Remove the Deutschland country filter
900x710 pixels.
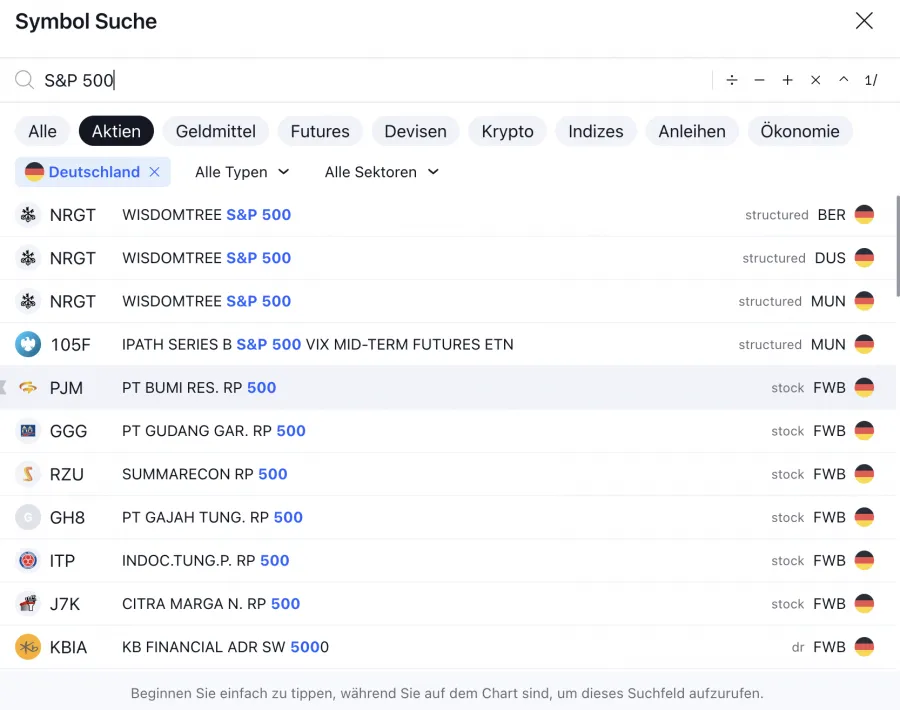click(x=154, y=172)
